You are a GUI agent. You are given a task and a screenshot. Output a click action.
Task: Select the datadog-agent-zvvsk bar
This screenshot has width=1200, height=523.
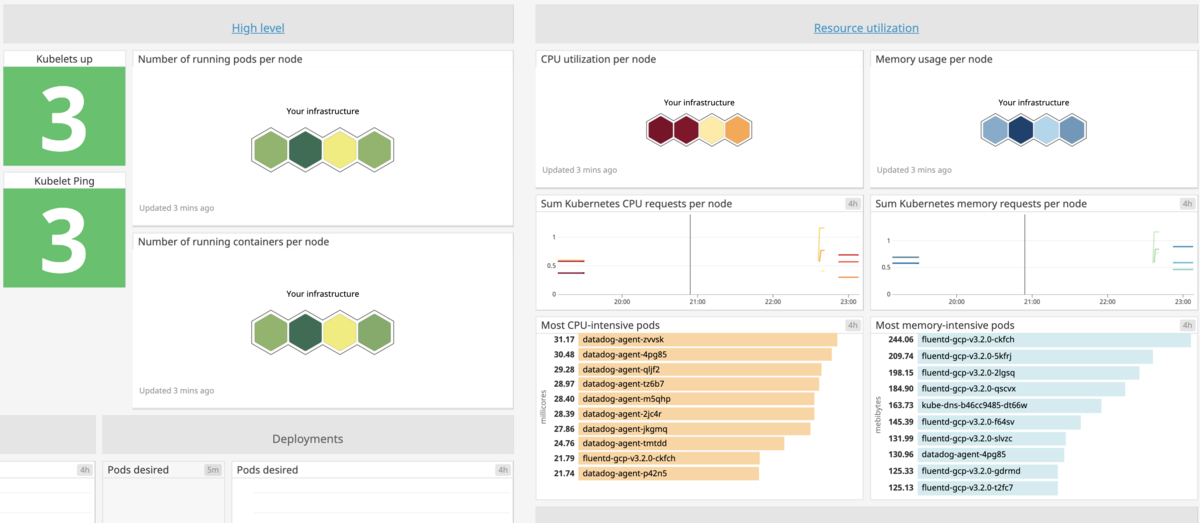pos(708,340)
